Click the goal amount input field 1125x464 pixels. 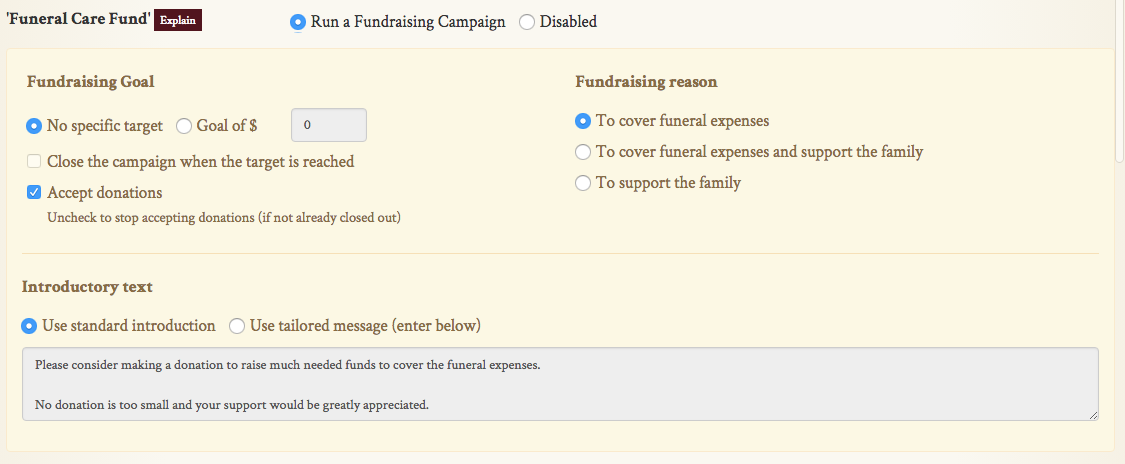coord(328,125)
